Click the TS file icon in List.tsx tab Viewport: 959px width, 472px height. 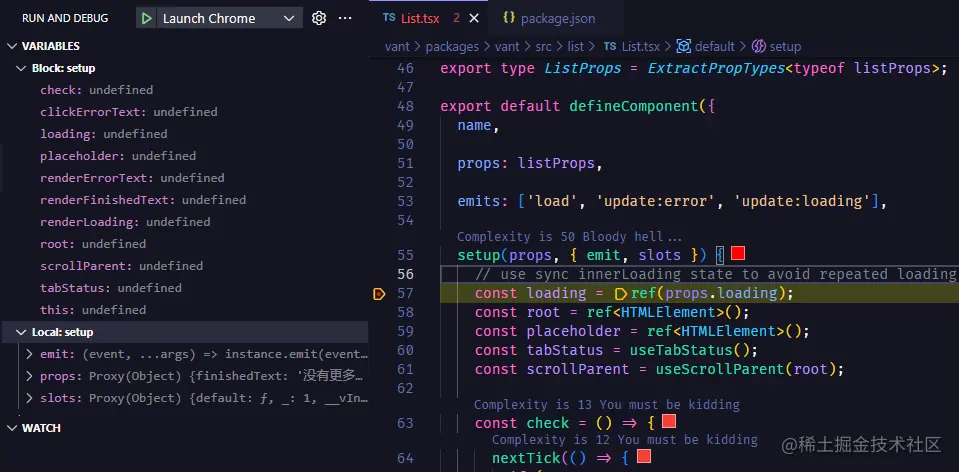coord(389,18)
